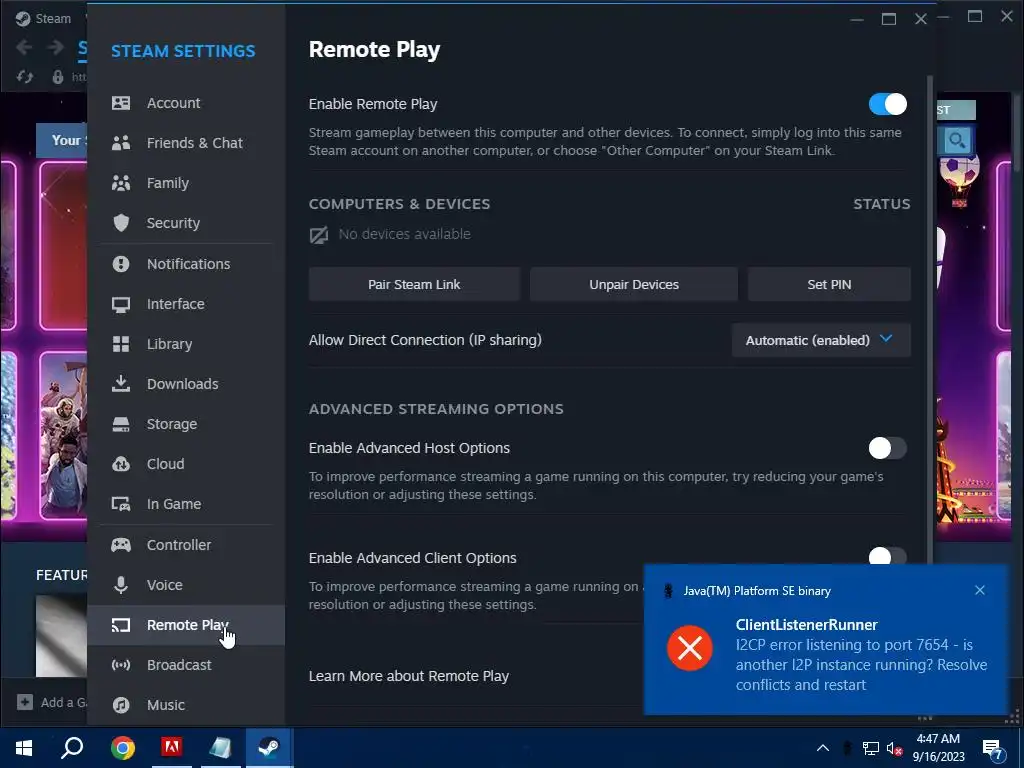Click Pair Steam Link button
1024x768 pixels.
[414, 284]
